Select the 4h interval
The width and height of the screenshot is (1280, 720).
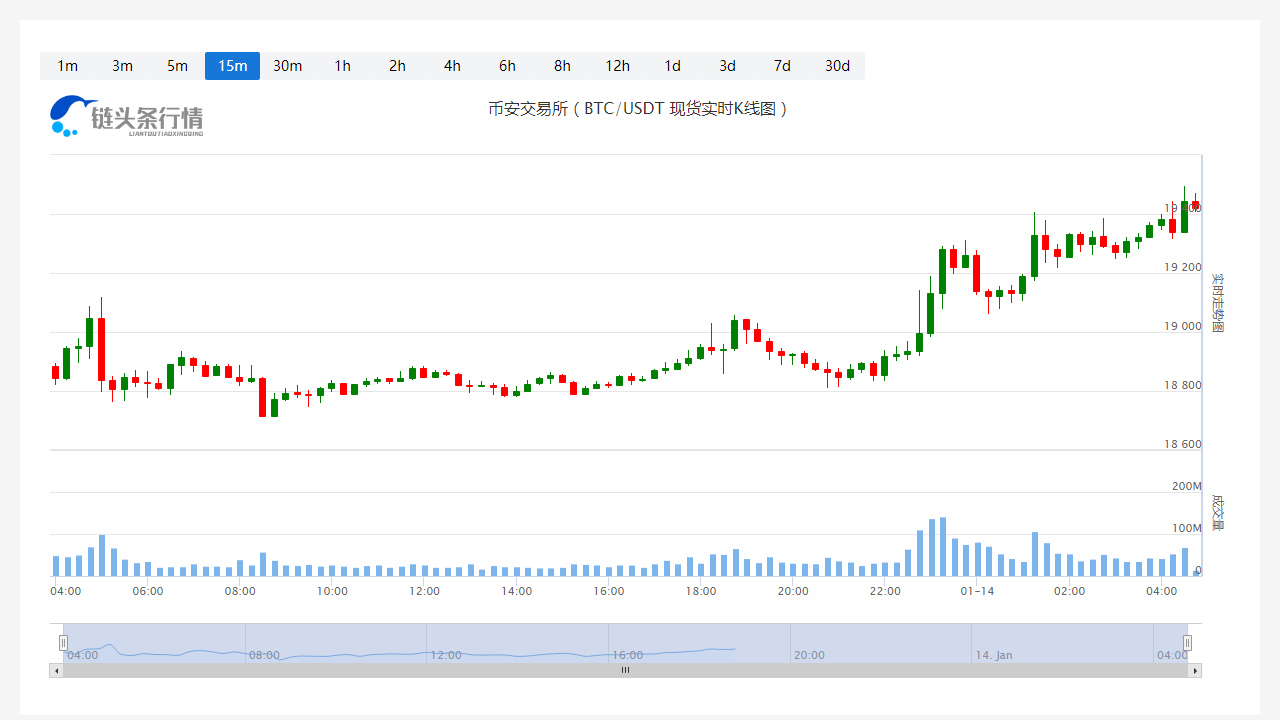tap(452, 66)
